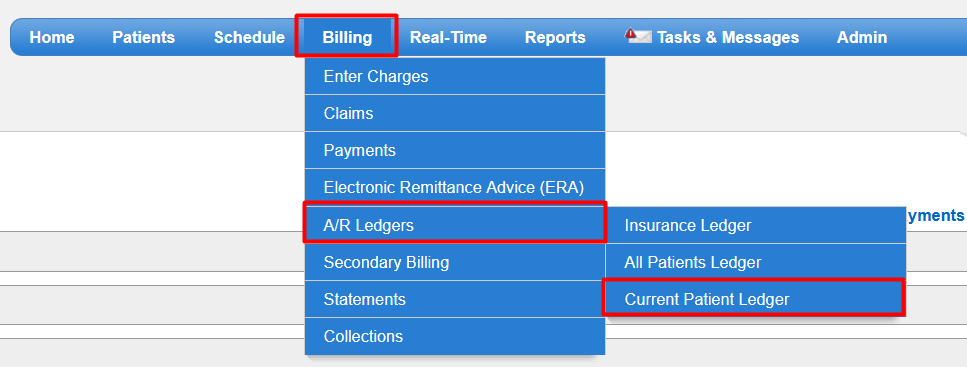Open the Real-Time menu
This screenshot has width=967, height=367.
[x=448, y=38]
